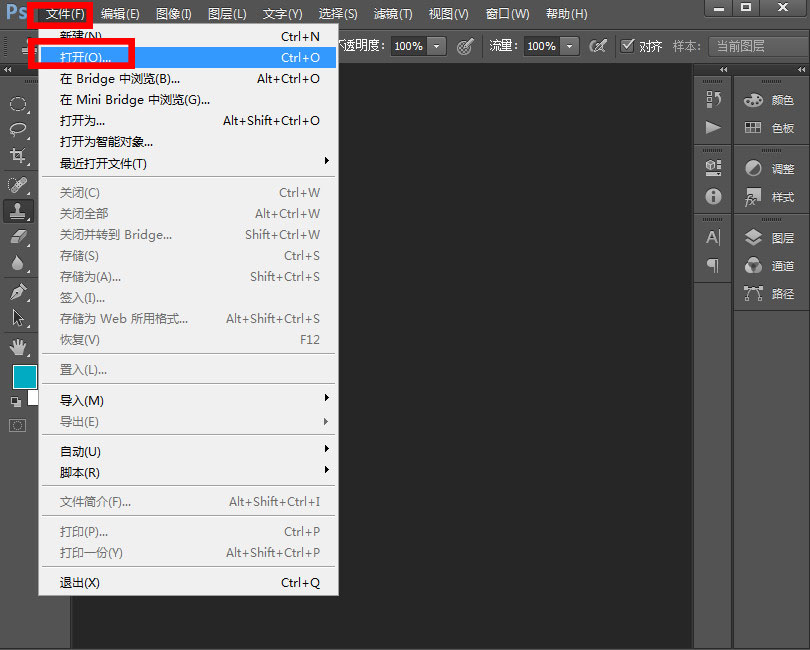810x650 pixels.
Task: Open the 帮助(H) menu
Action: point(566,14)
